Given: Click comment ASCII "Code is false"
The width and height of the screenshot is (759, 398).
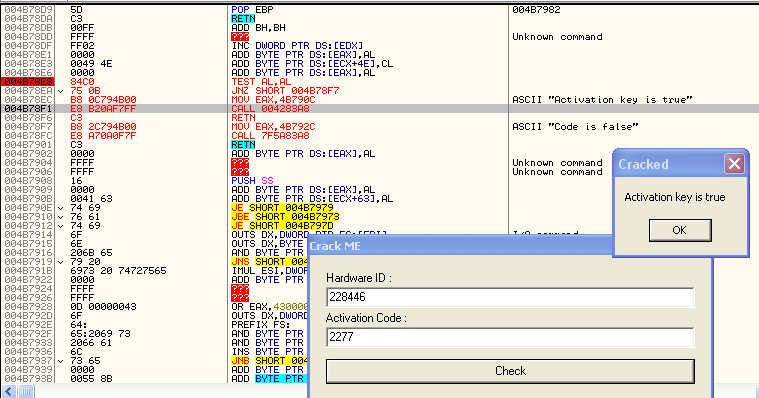Looking at the screenshot, I should tap(576, 127).
